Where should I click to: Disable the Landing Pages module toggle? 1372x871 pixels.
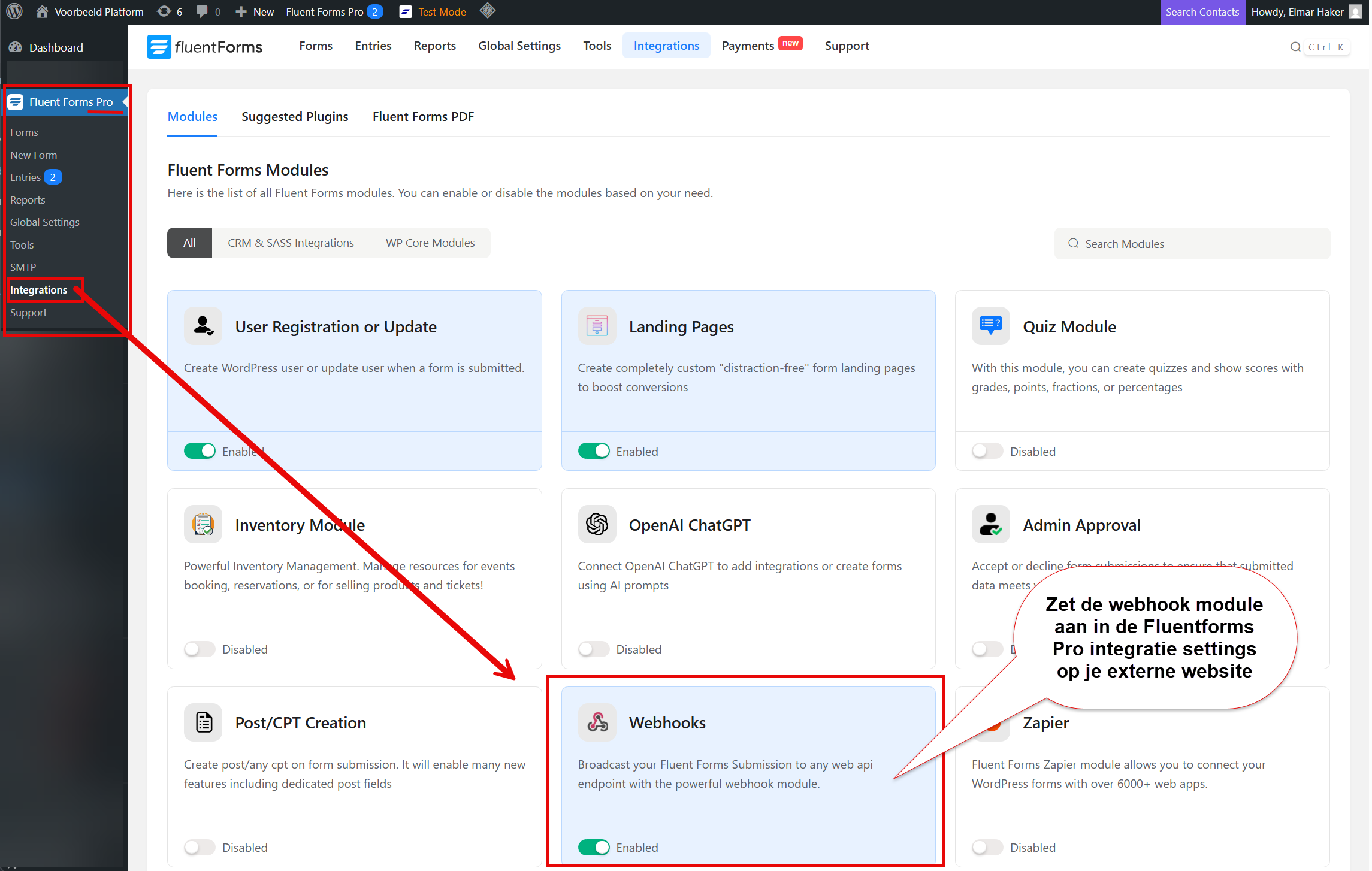tap(594, 451)
